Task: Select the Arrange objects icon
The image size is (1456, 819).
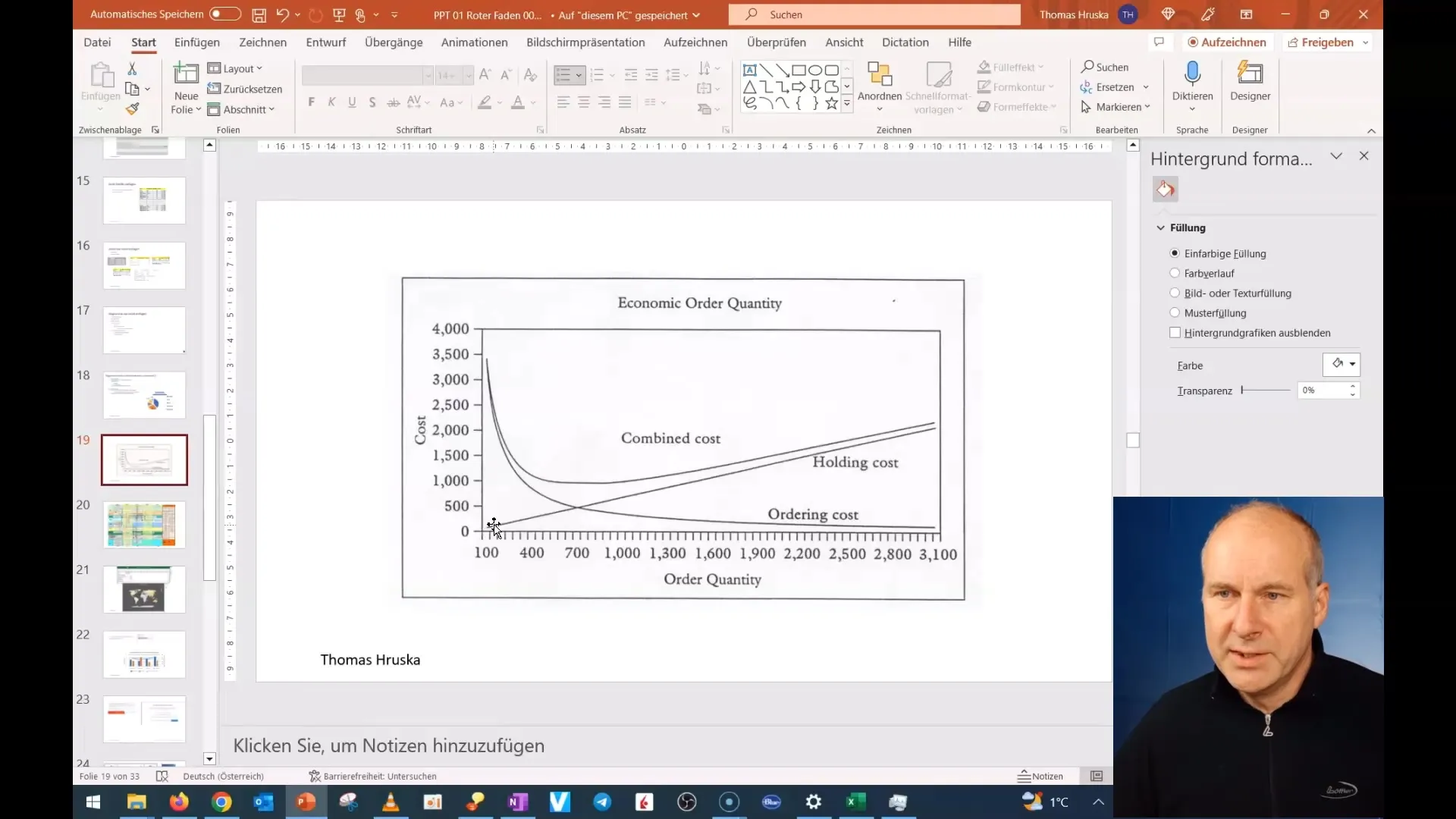Action: point(879,87)
